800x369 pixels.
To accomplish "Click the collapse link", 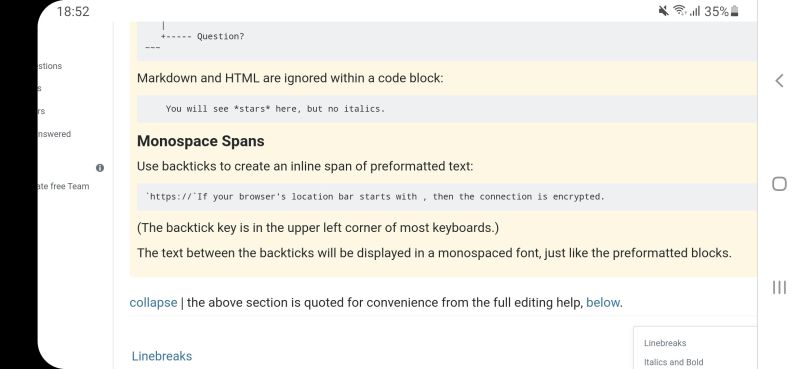I will click(x=153, y=302).
